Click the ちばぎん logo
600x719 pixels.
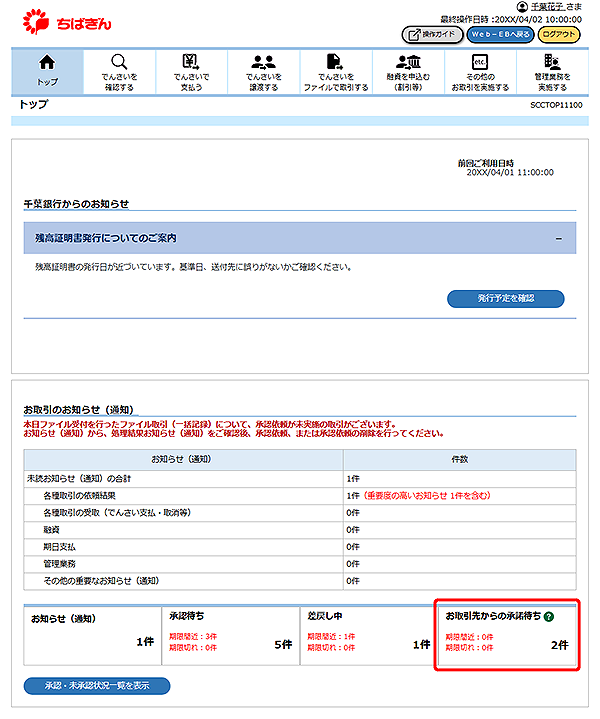67,19
